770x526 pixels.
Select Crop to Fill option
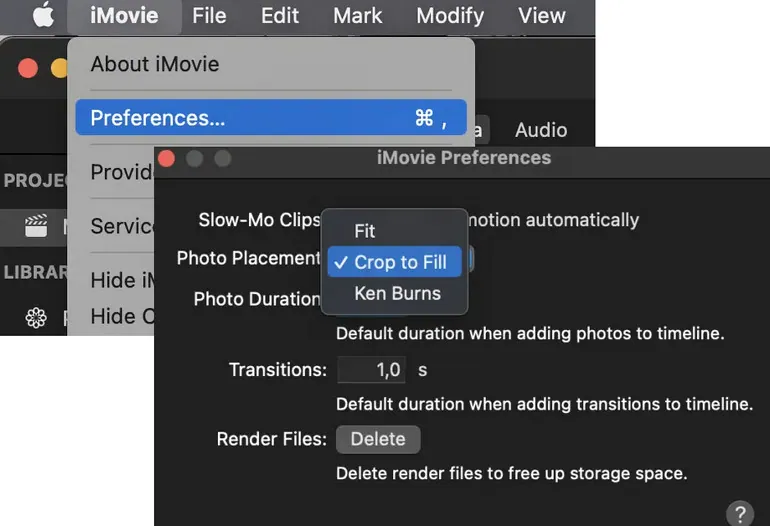click(x=394, y=262)
